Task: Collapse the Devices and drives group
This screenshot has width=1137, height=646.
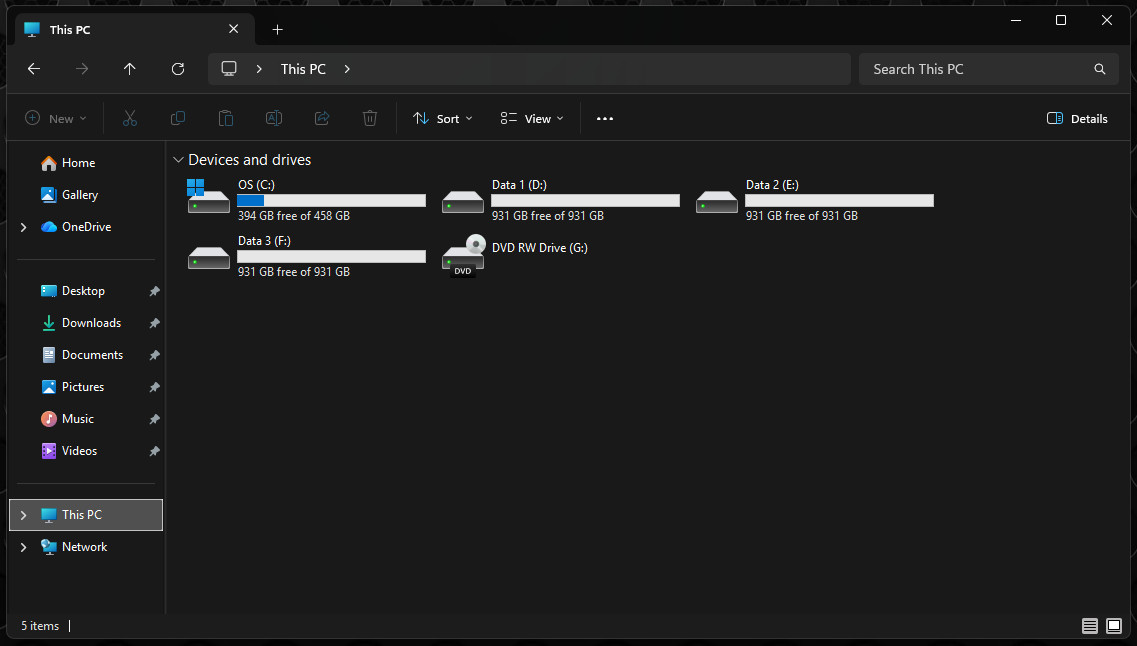Action: click(178, 160)
